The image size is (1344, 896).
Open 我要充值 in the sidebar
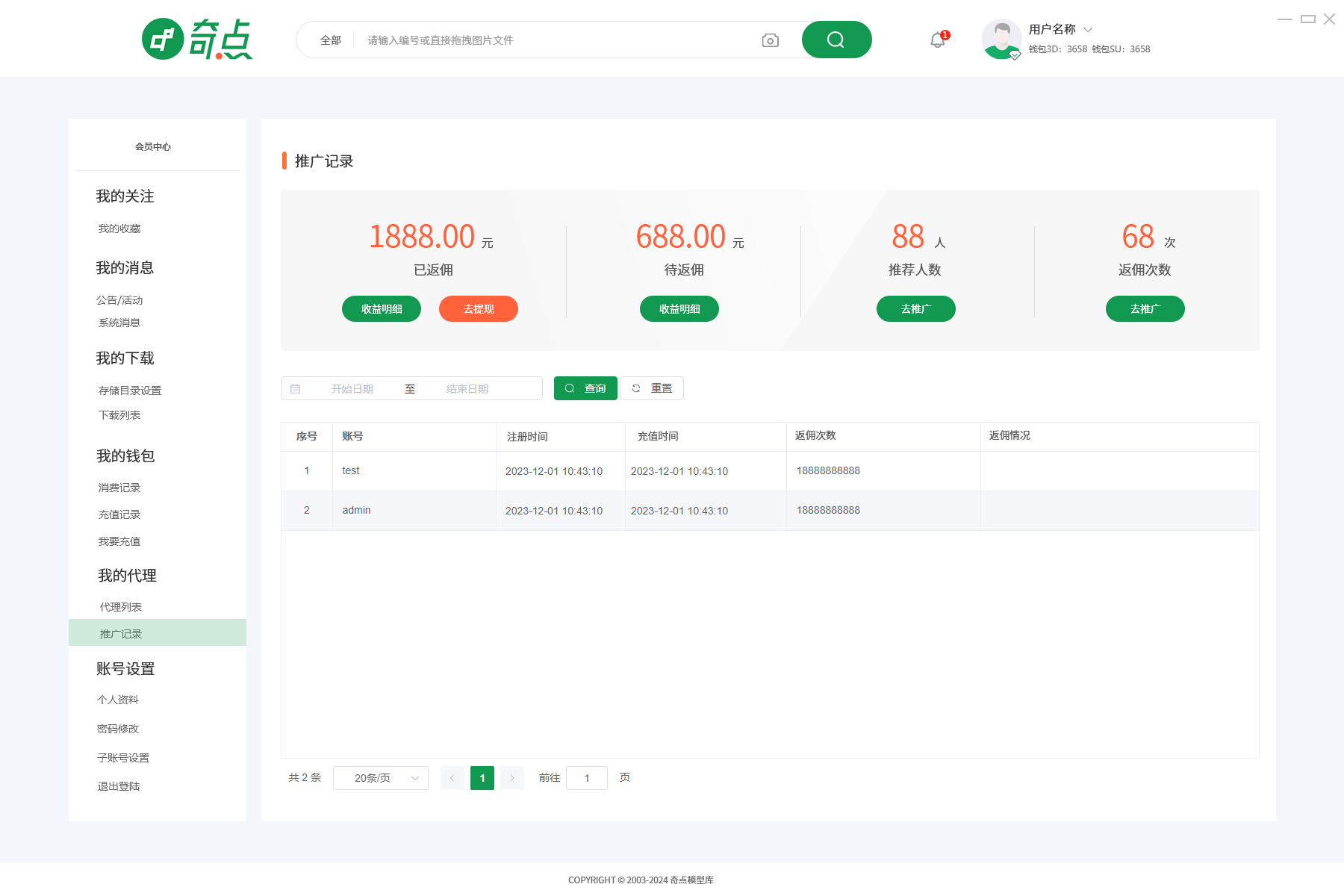pyautogui.click(x=119, y=541)
